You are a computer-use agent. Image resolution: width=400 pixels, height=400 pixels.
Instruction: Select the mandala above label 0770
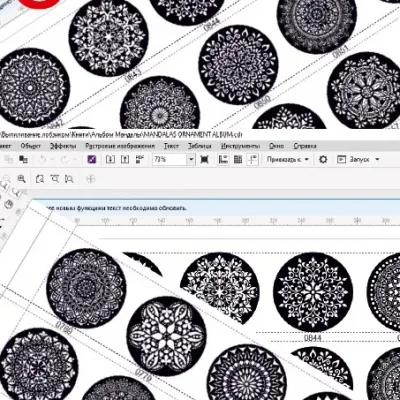click(166, 336)
